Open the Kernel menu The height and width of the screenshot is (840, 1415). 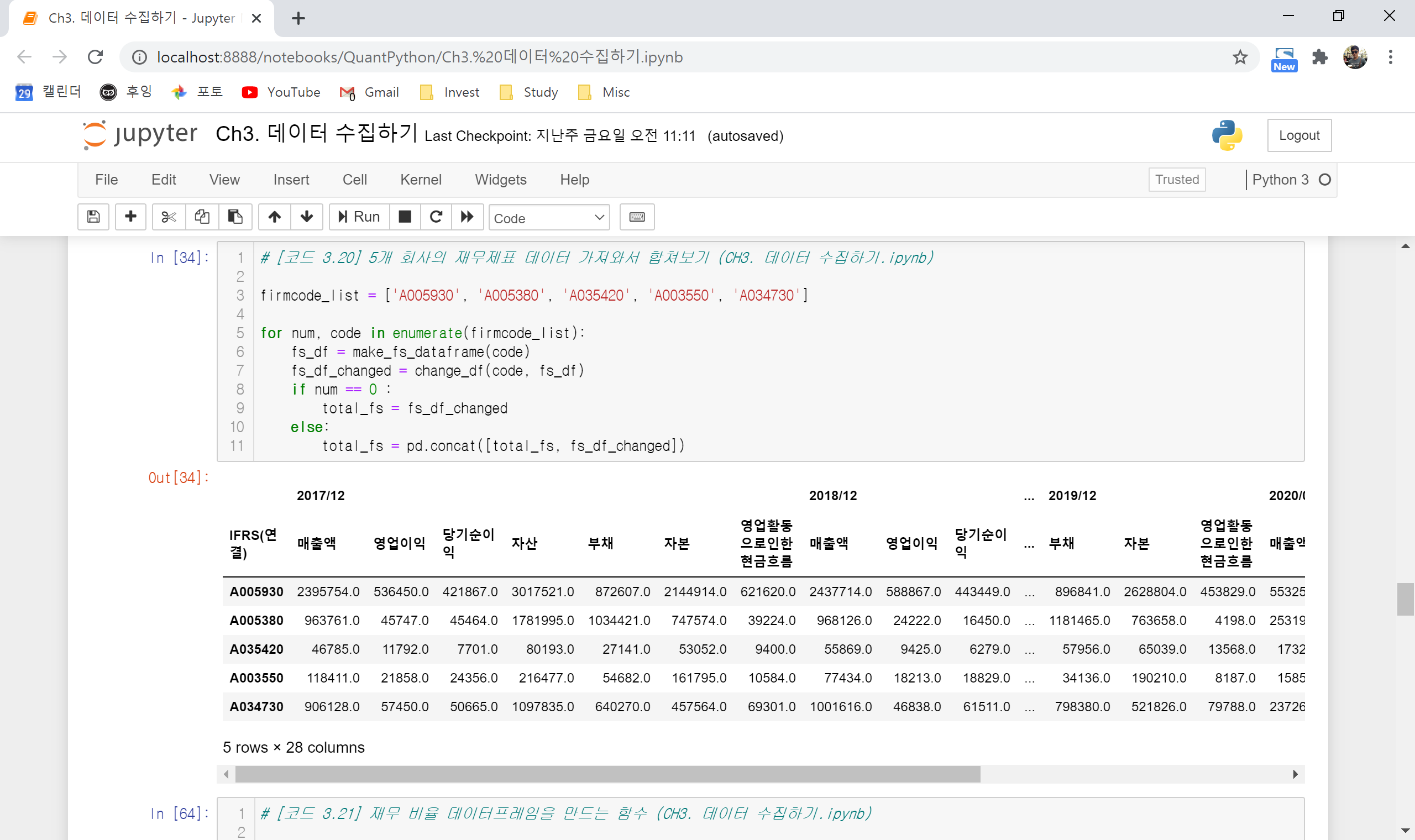(x=421, y=180)
